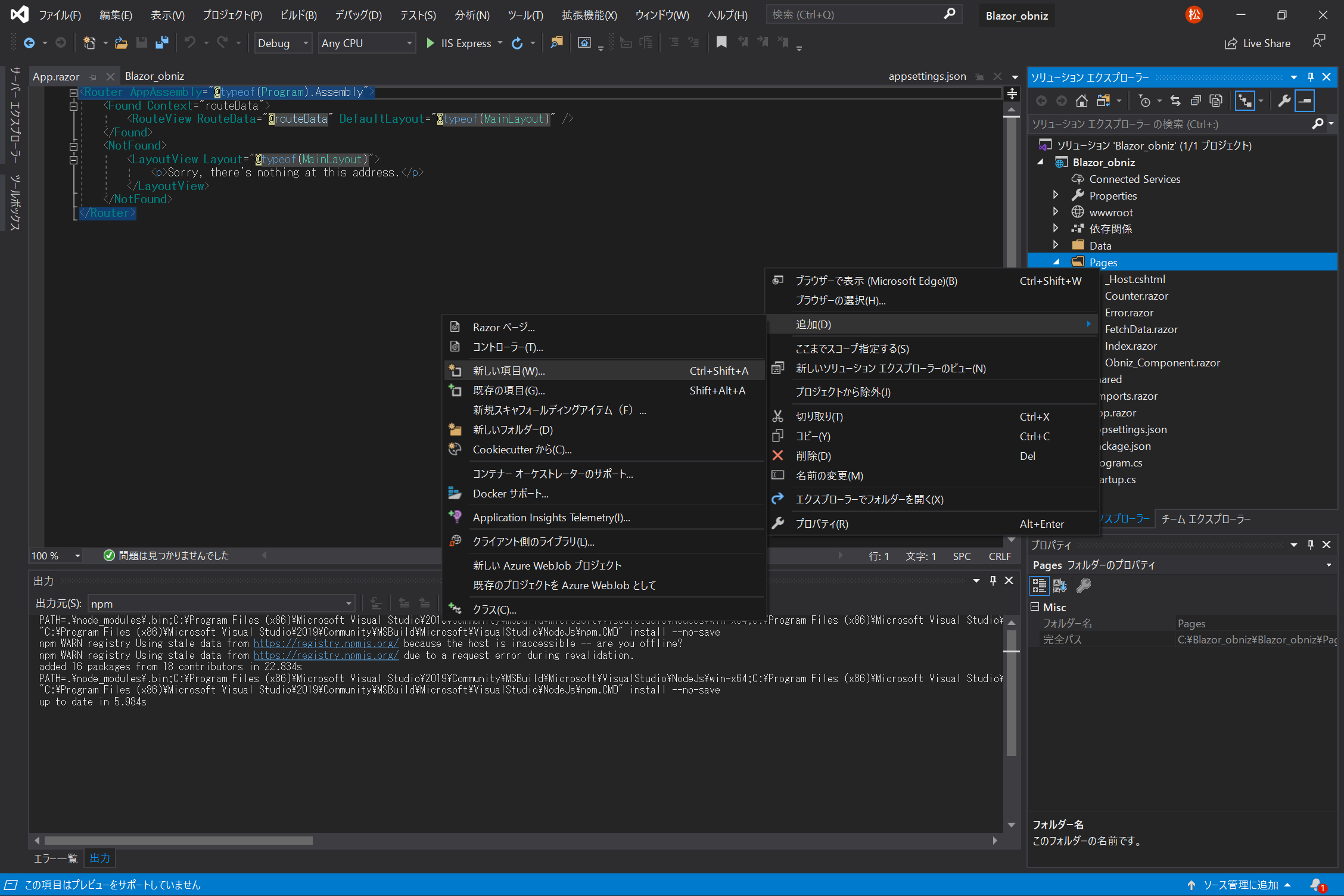The image size is (1344, 896).
Task: Toggle Alphabetical sort in Properties panel
Action: 1060,586
